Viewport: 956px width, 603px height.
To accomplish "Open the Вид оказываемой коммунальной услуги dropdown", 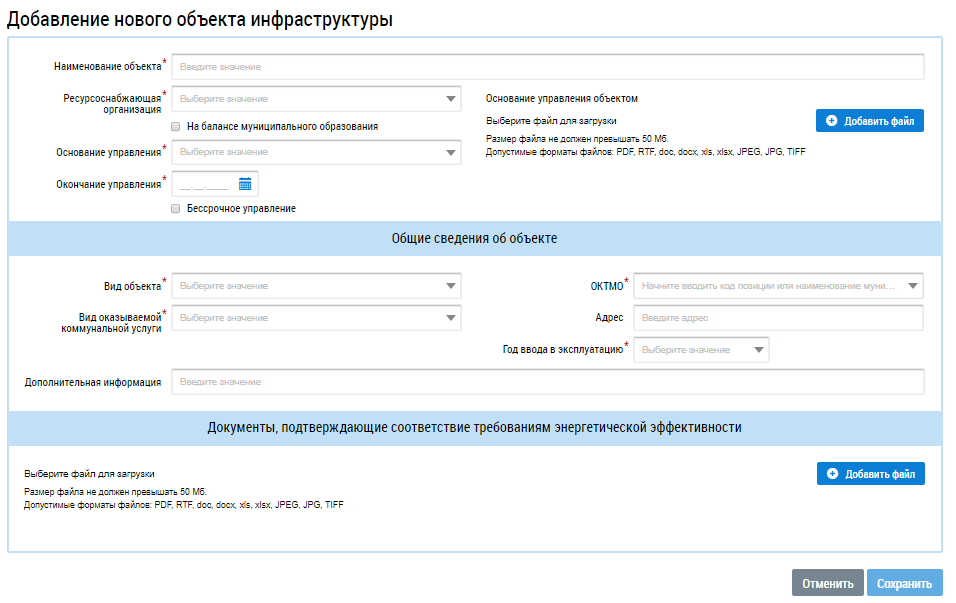I will coord(316,318).
